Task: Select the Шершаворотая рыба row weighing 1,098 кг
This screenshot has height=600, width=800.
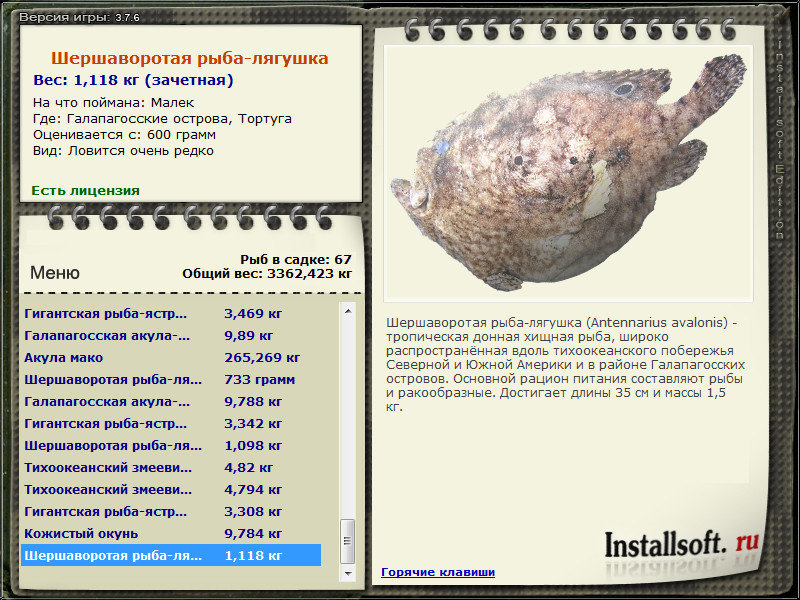Action: click(171, 445)
